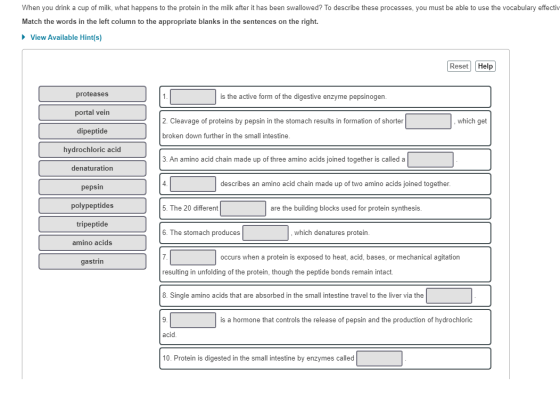560x402 pixels.
Task: Open the Help button
Action: (485, 66)
